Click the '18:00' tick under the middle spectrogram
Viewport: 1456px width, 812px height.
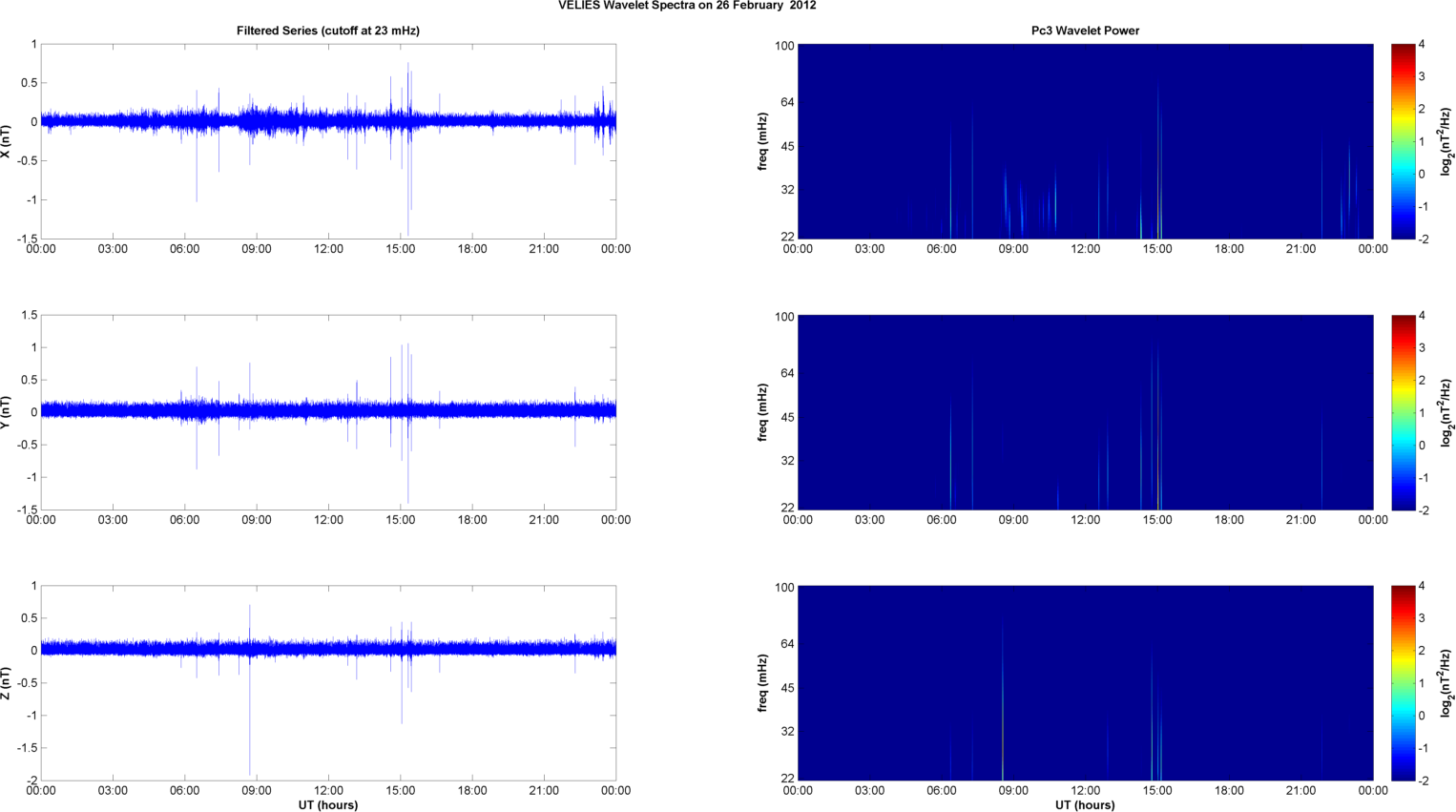coord(1229,520)
